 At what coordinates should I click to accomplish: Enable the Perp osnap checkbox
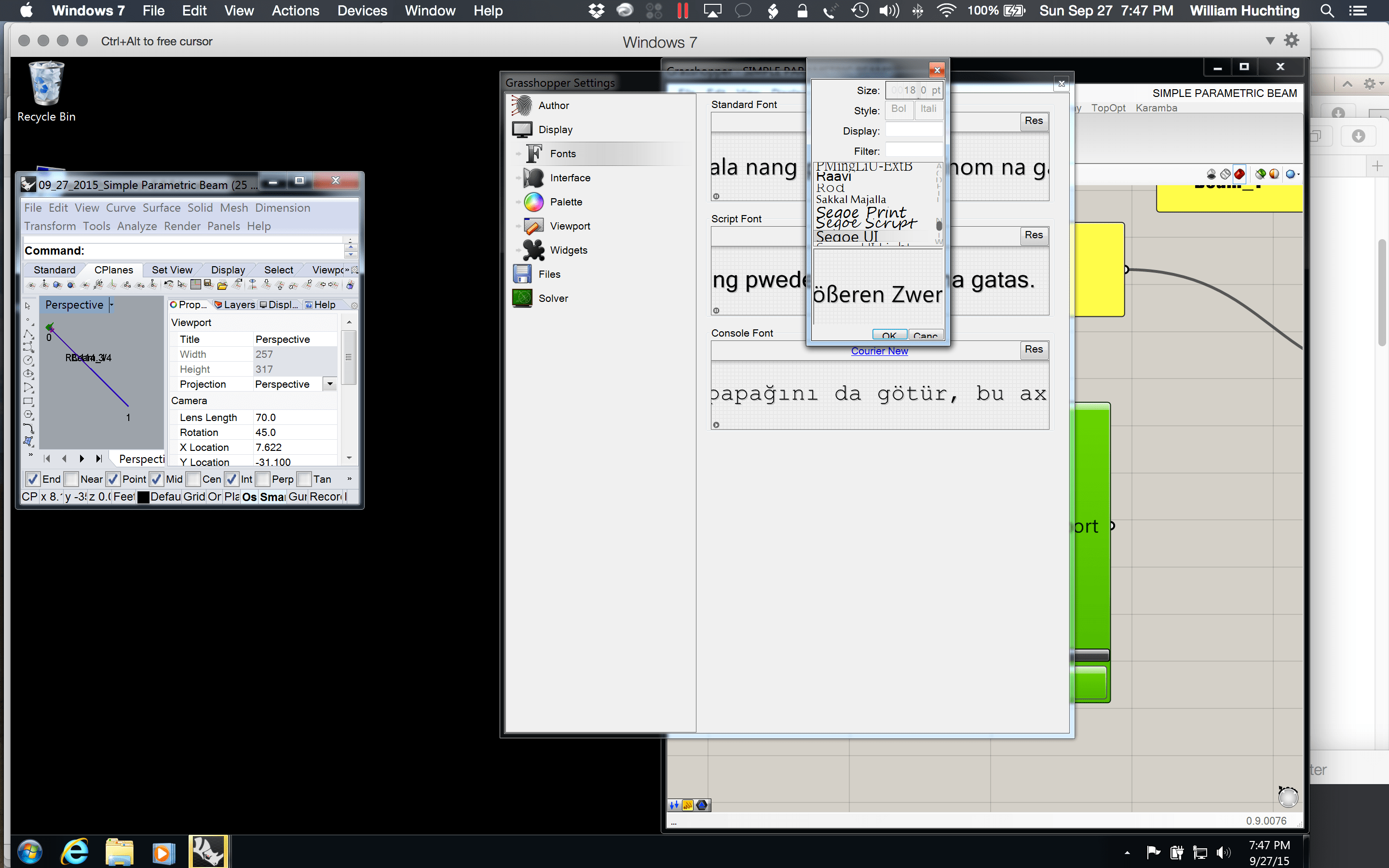(x=262, y=479)
